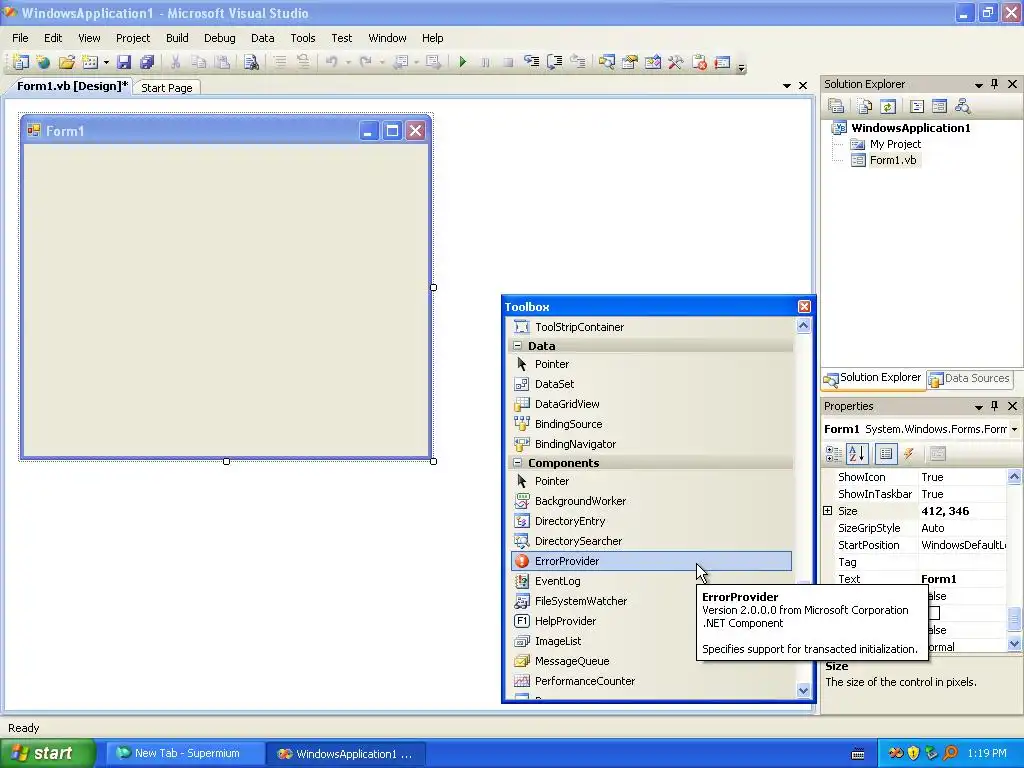
Task: Click the Save All toolbar icon
Action: (x=147, y=62)
